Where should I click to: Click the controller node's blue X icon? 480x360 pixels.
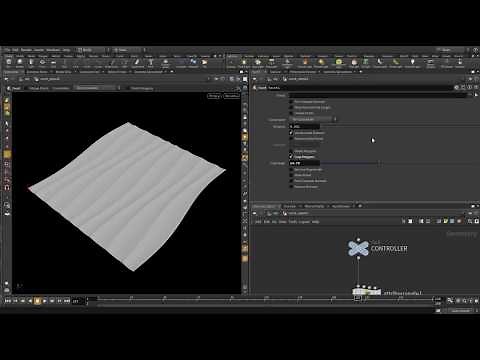tap(358, 248)
